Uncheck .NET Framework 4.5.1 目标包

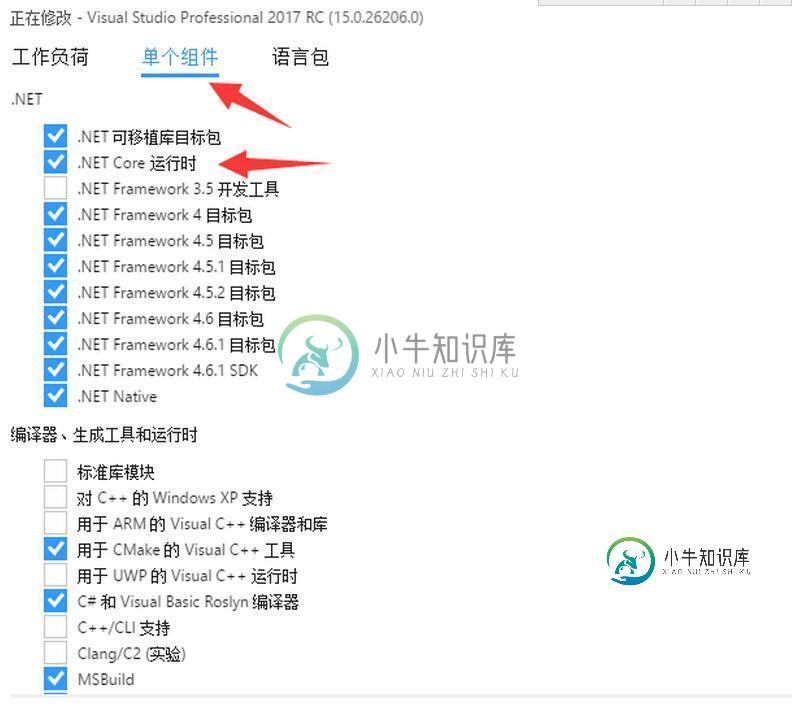pyautogui.click(x=55, y=267)
